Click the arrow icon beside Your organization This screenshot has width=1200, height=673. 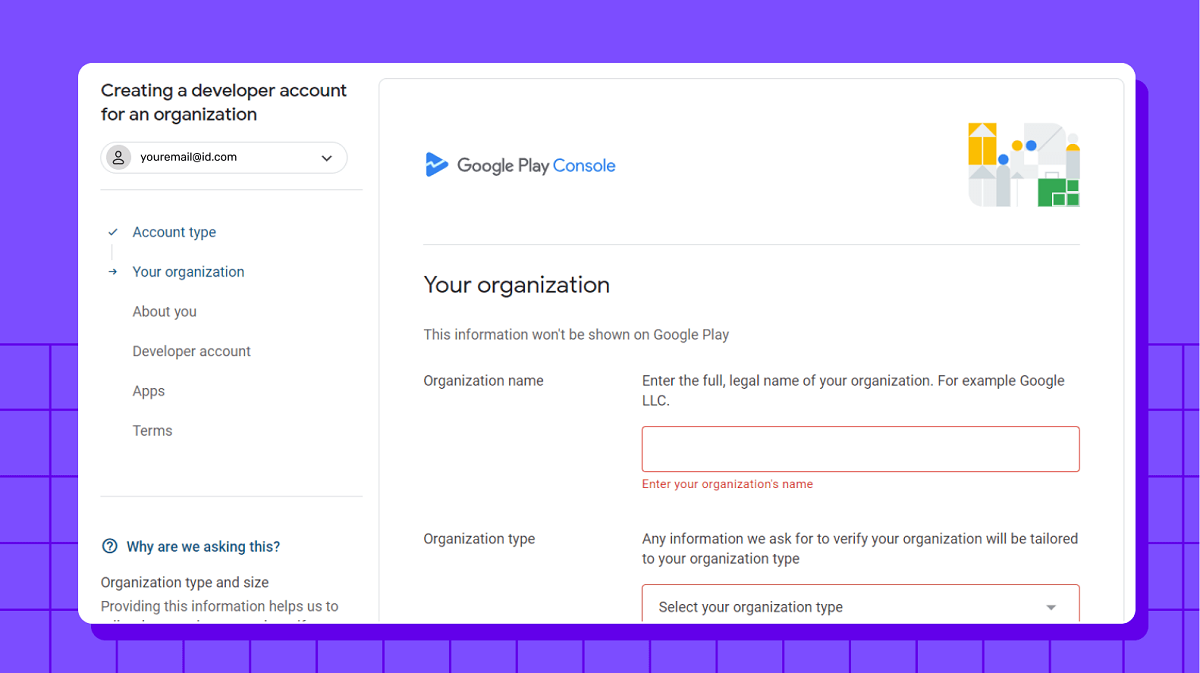[x=113, y=272]
